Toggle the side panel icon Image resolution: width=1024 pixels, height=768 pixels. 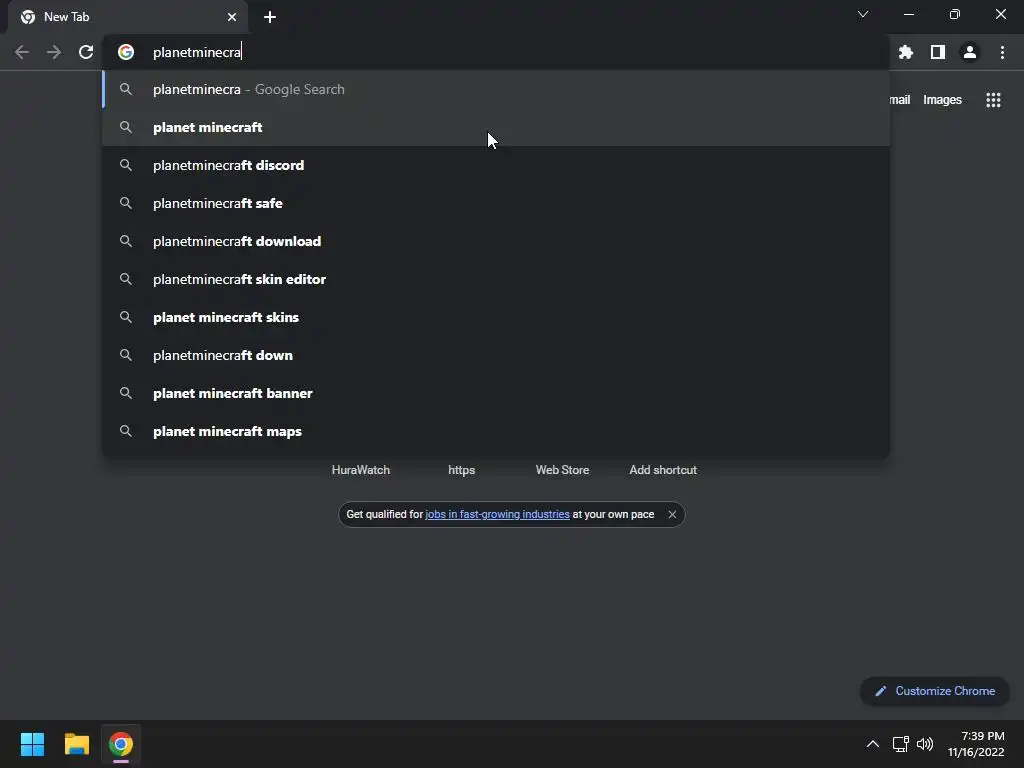pos(938,52)
